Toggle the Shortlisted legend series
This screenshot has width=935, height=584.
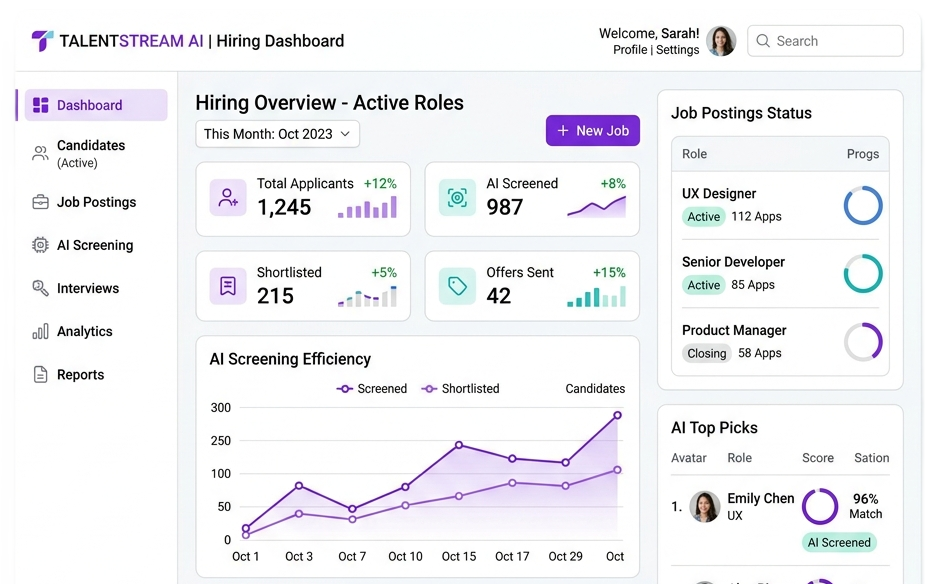460,389
